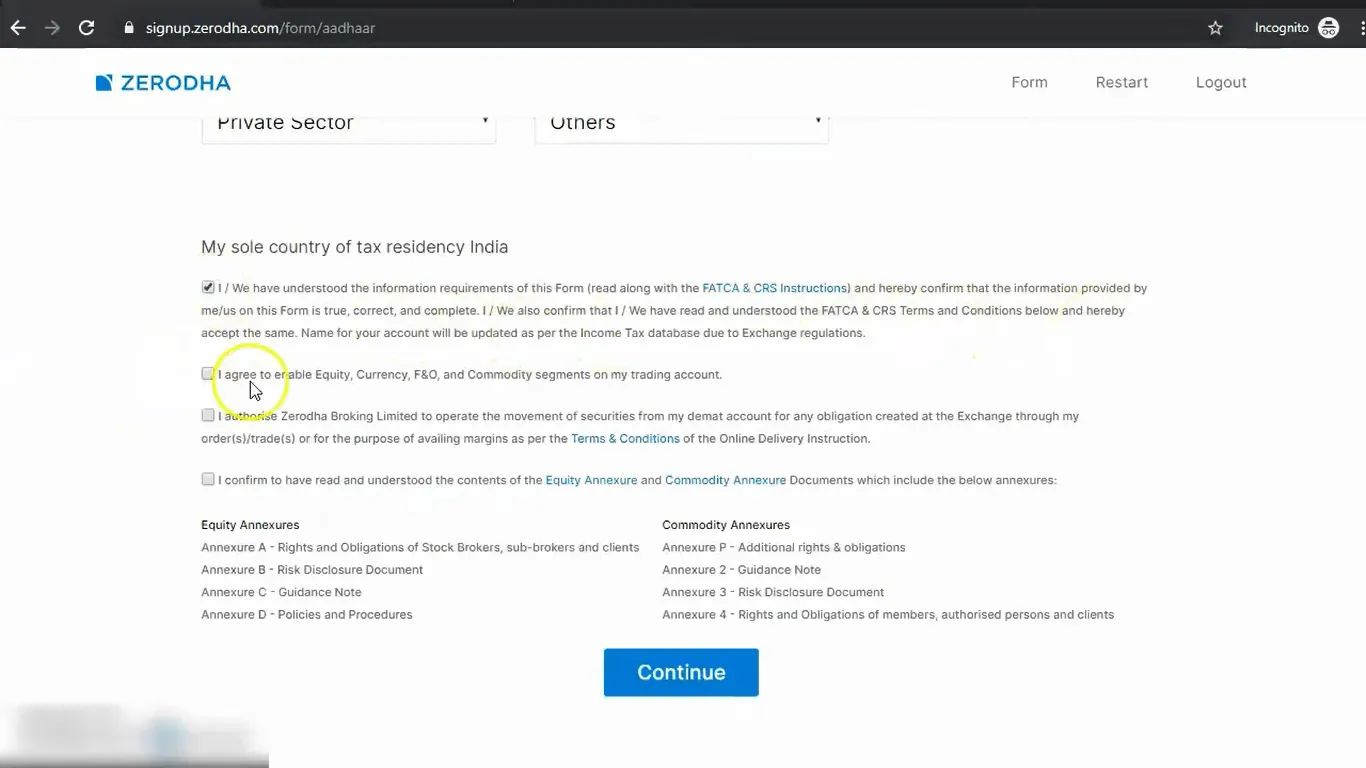This screenshot has height=768, width=1366.
Task: Click the 'Commodity Annexures' heading
Action: click(726, 525)
